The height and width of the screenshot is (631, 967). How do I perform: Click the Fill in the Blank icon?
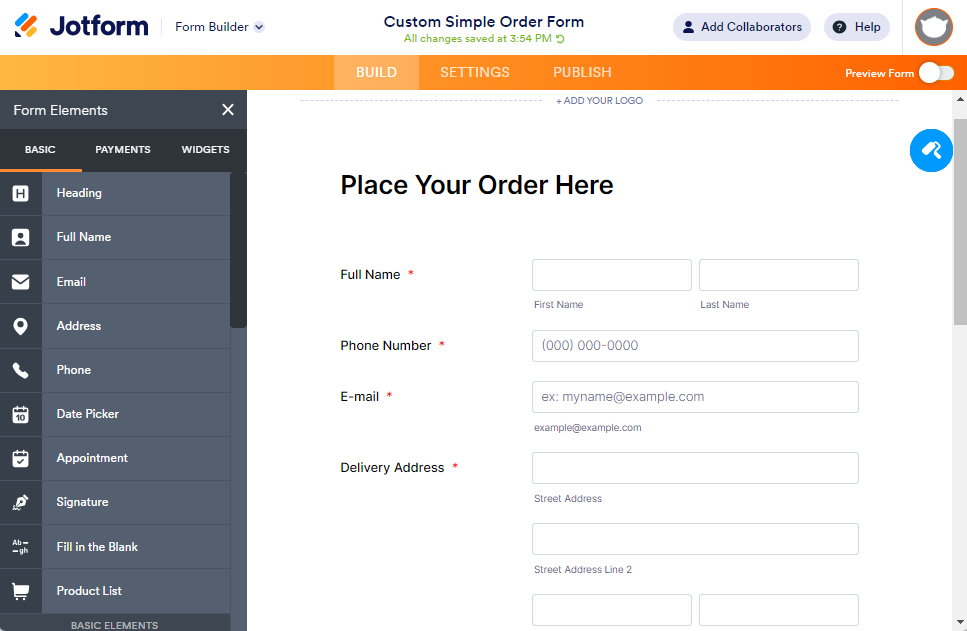pyautogui.click(x=20, y=546)
